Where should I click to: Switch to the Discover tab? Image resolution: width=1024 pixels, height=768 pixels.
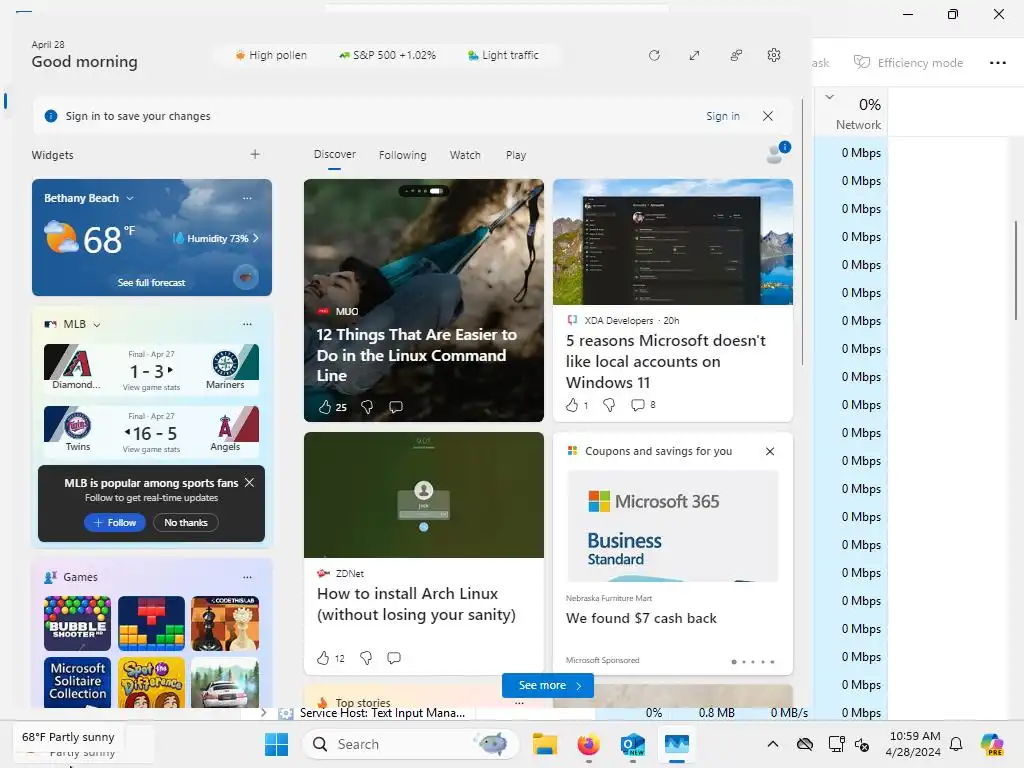coord(334,154)
